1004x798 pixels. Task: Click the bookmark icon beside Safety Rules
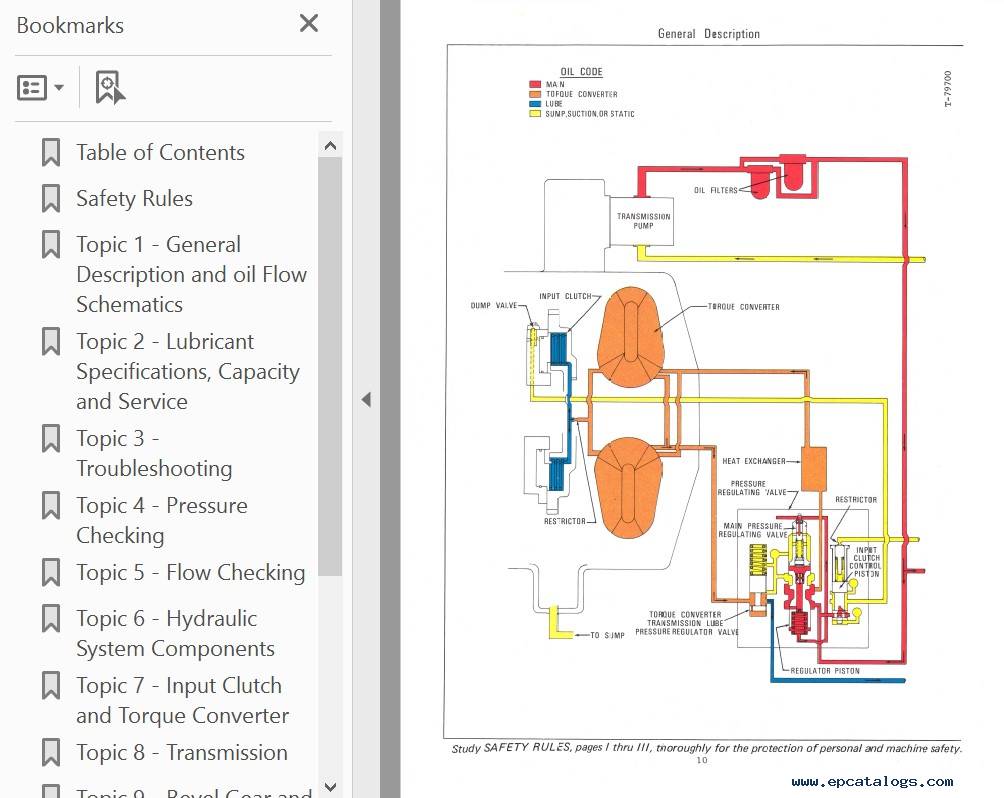[51, 199]
